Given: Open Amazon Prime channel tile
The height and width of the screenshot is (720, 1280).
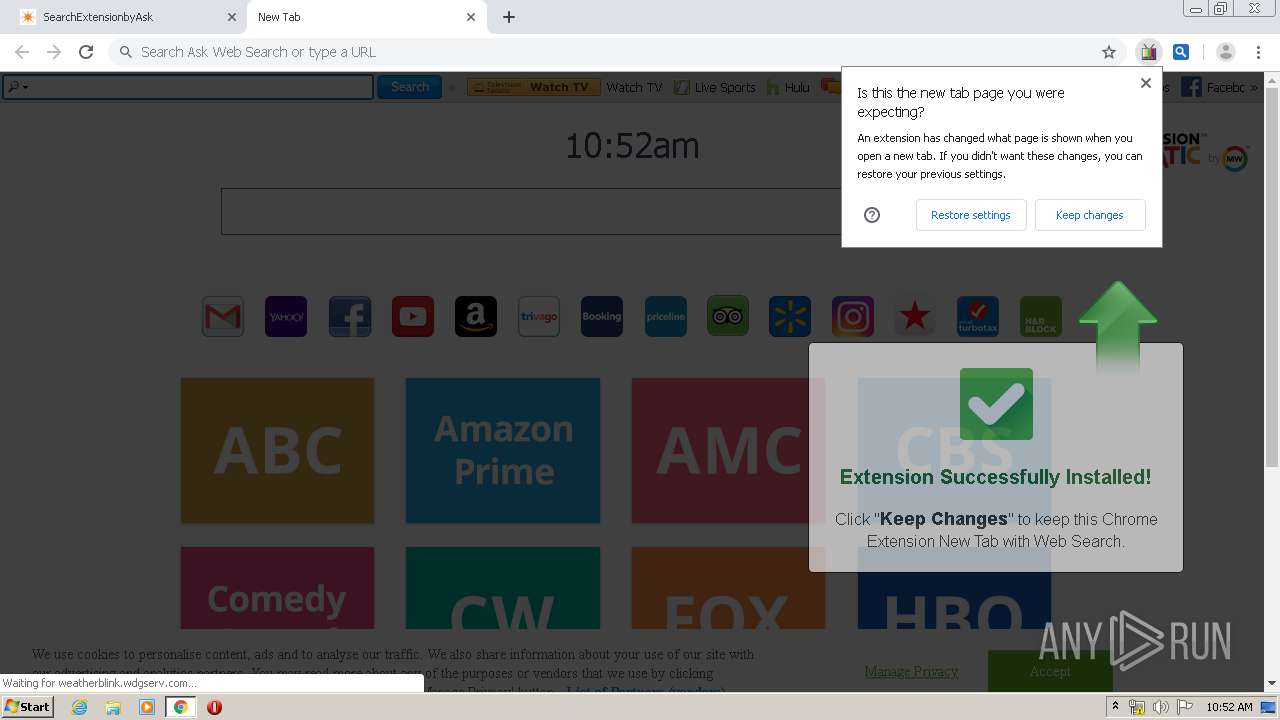Looking at the screenshot, I should pyautogui.click(x=503, y=450).
